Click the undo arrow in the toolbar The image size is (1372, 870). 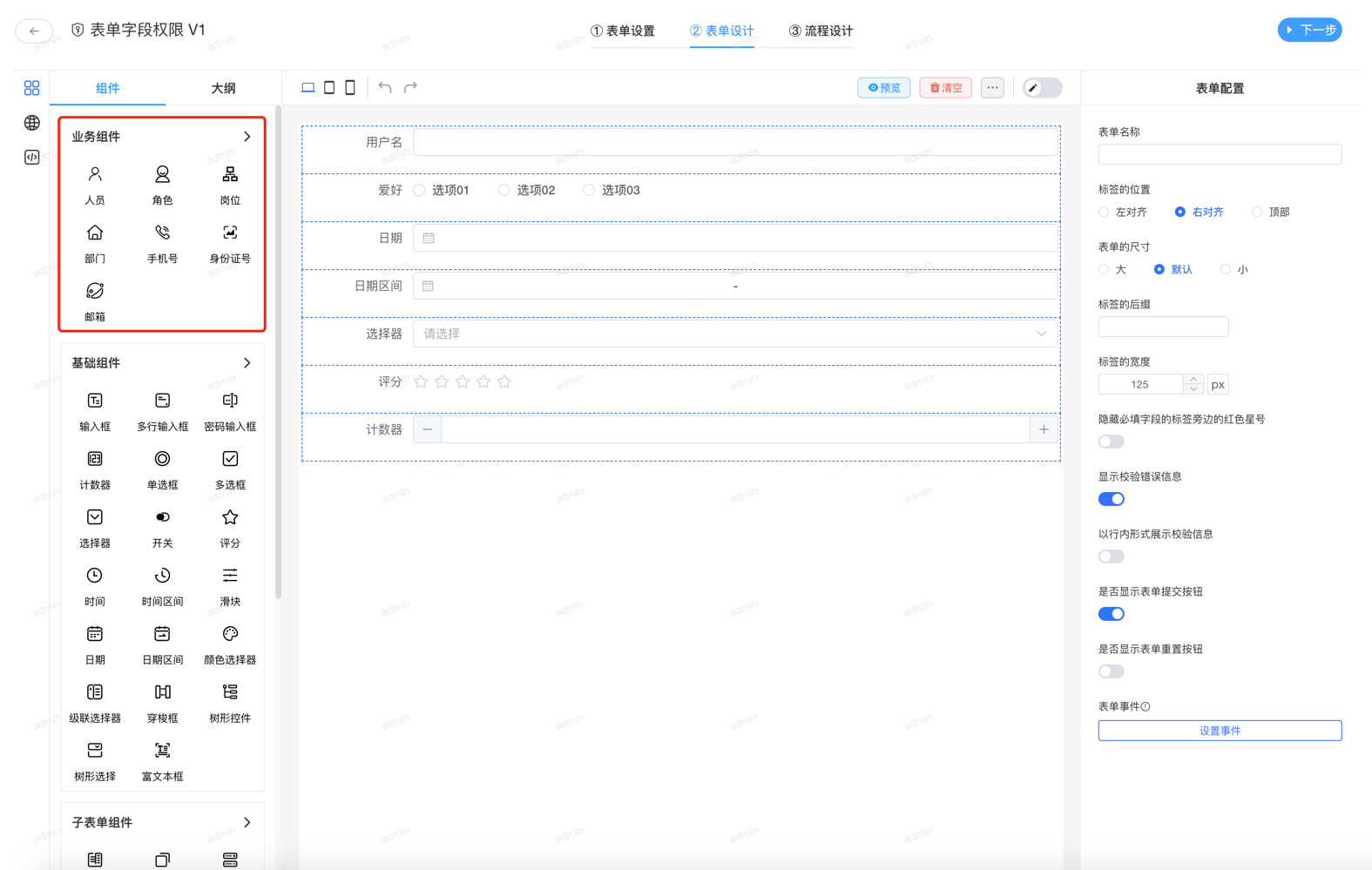(x=385, y=88)
